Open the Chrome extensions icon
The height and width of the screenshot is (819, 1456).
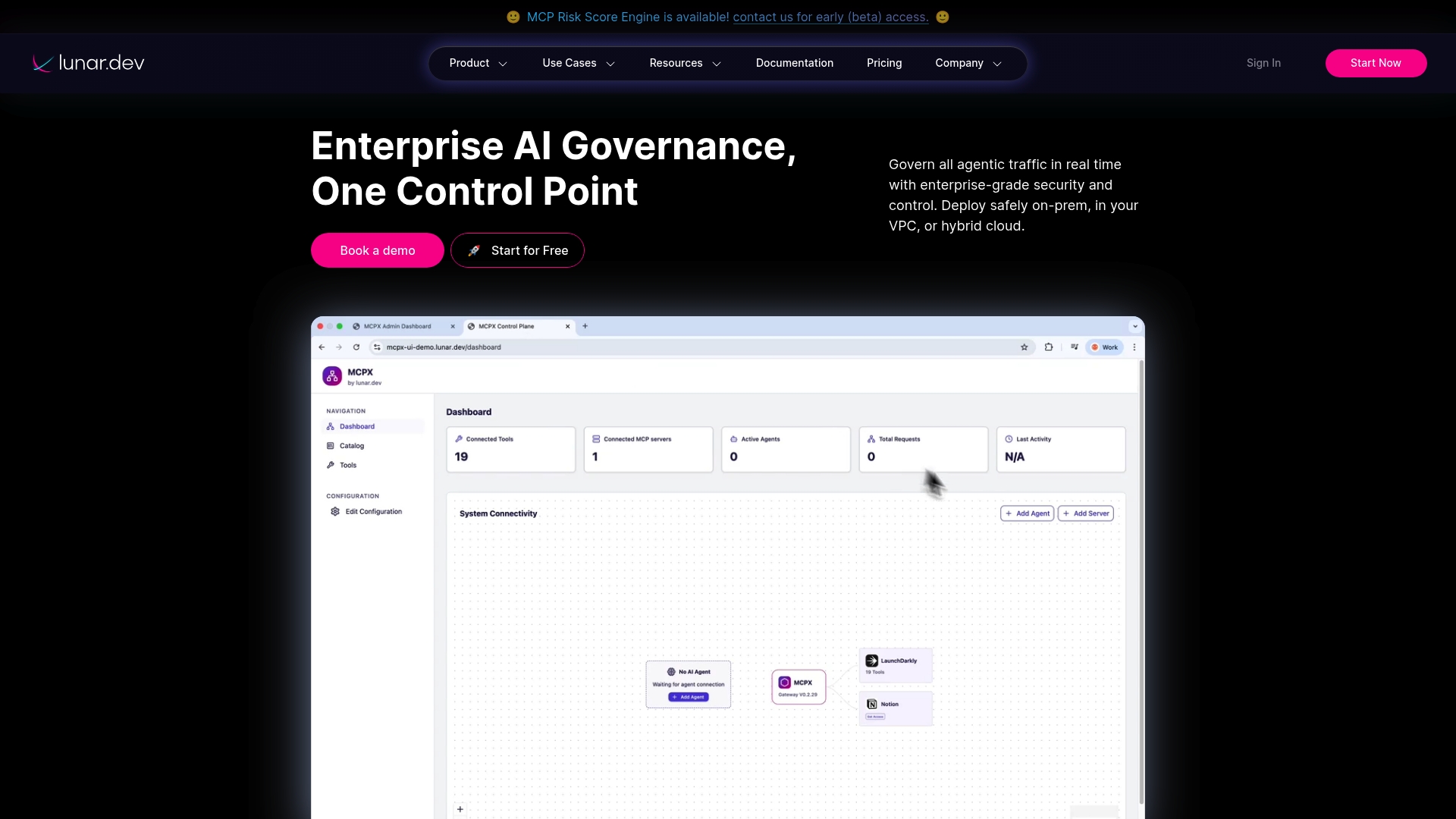point(1049,347)
